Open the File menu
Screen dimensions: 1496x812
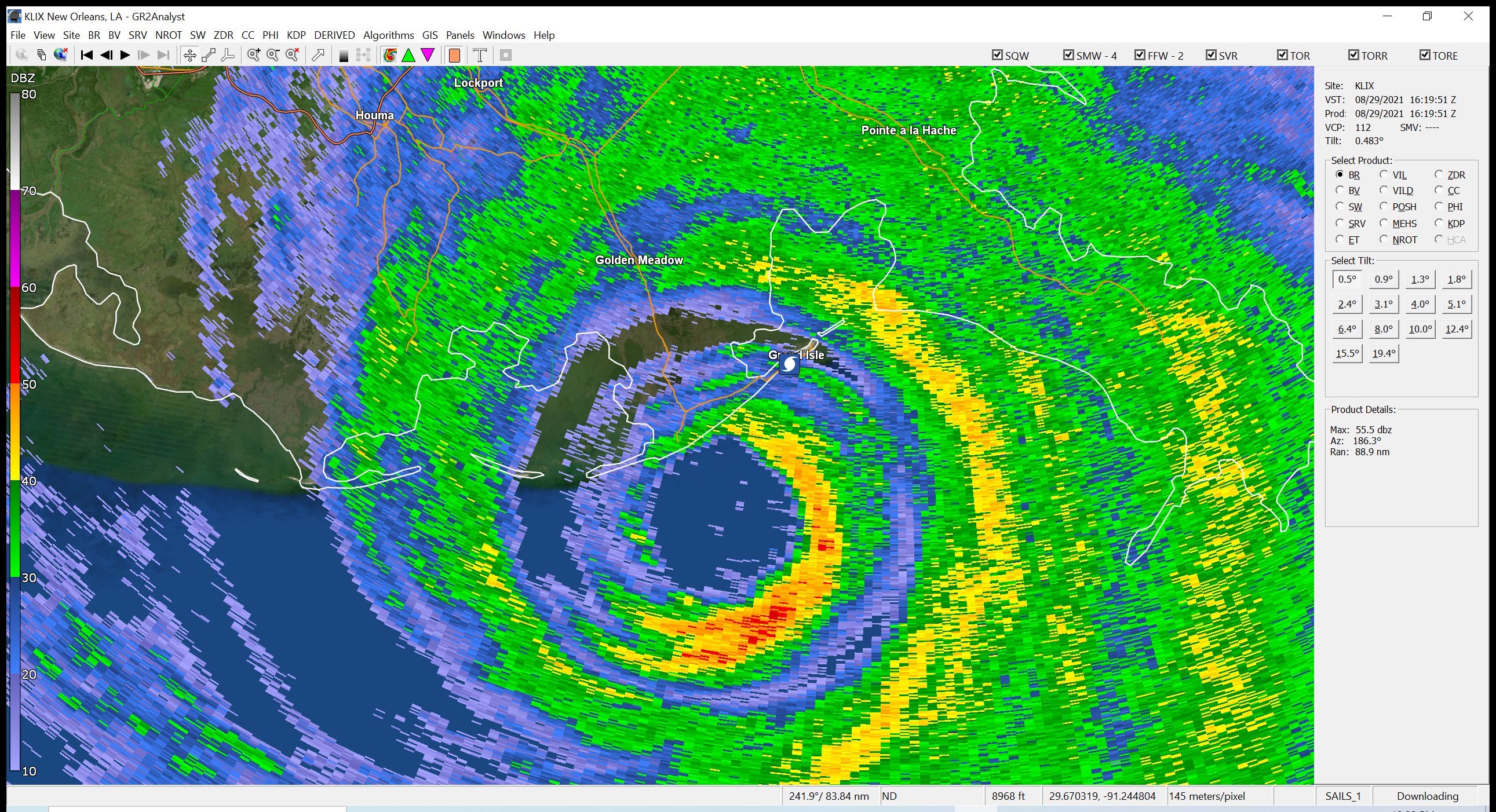(18, 35)
